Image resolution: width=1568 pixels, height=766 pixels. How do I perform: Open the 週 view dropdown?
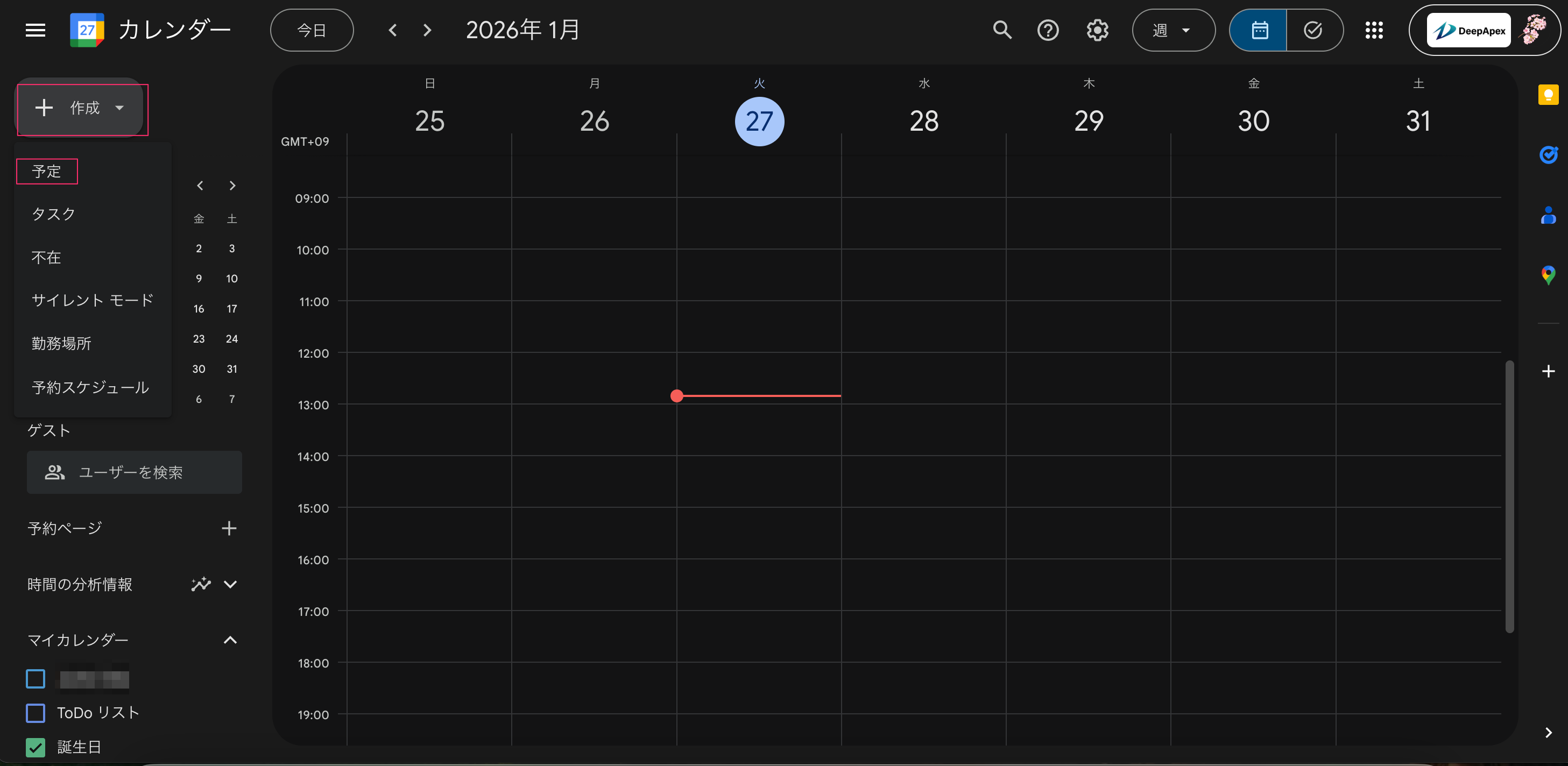click(1173, 30)
